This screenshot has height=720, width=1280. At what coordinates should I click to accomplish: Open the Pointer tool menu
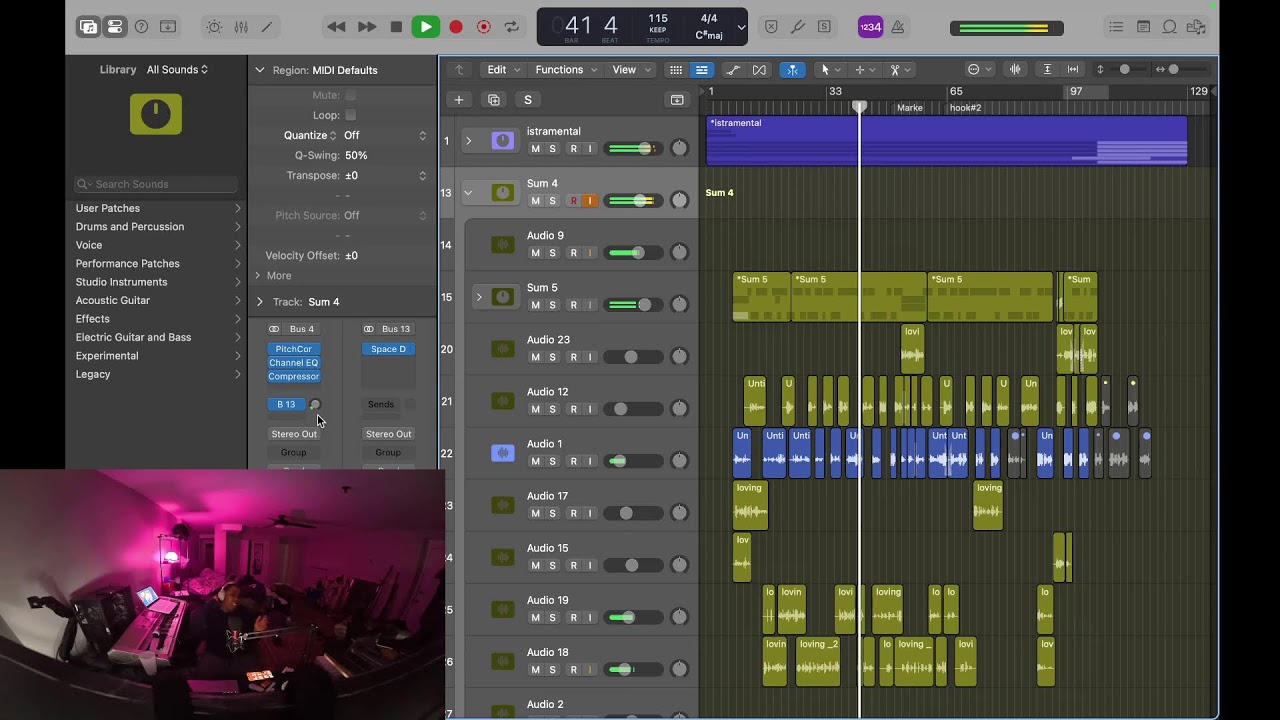pos(830,70)
